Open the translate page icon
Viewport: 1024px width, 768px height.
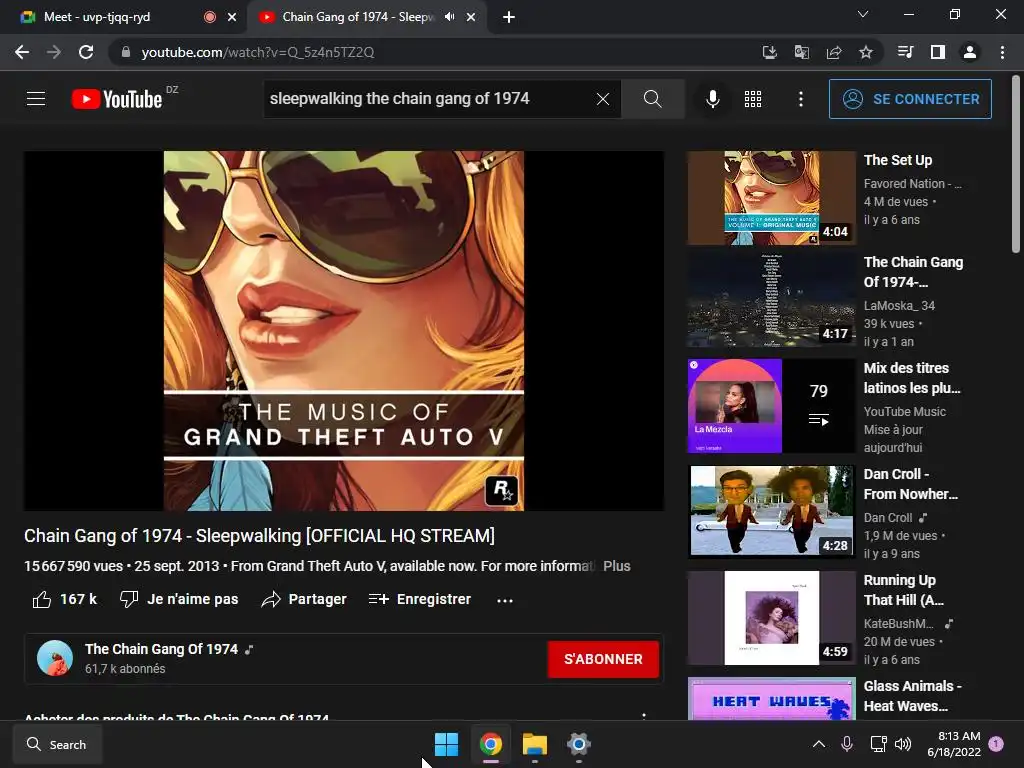click(x=802, y=52)
